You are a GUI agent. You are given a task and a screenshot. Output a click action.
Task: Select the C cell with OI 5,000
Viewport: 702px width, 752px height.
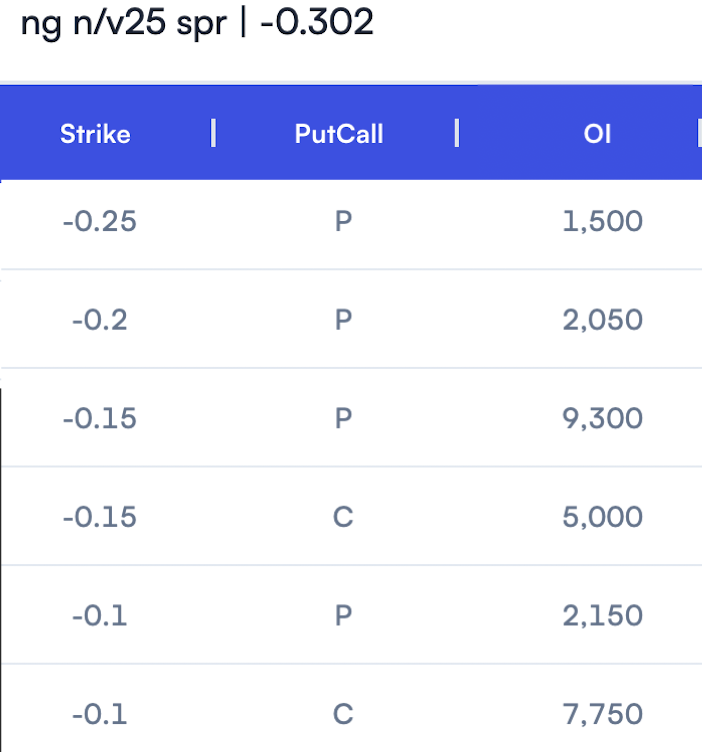(x=343, y=517)
